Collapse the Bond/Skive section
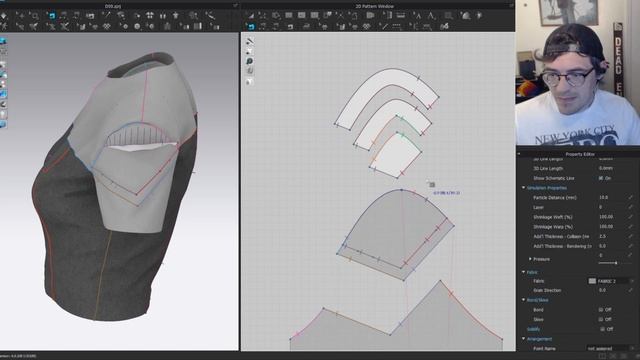640x360 pixels. [x=524, y=300]
